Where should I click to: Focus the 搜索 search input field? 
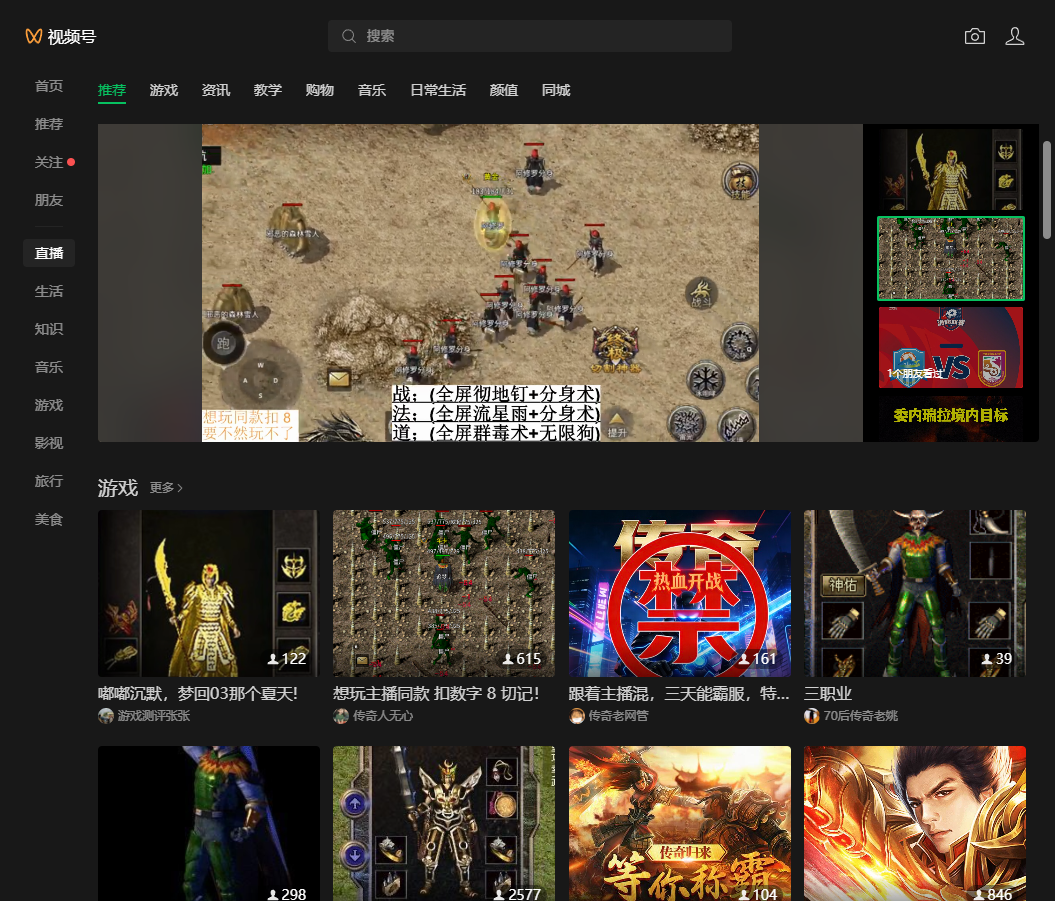tap(530, 36)
